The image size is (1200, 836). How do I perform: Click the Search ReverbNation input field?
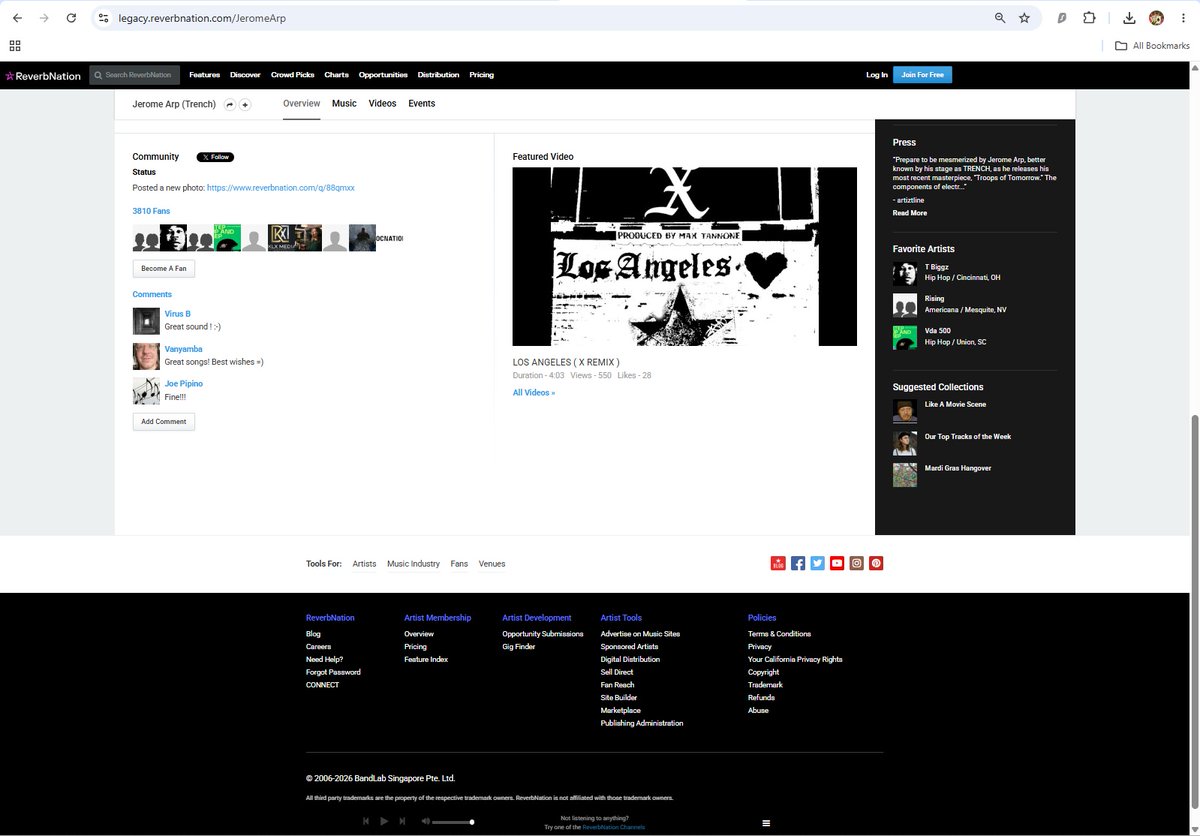point(135,75)
